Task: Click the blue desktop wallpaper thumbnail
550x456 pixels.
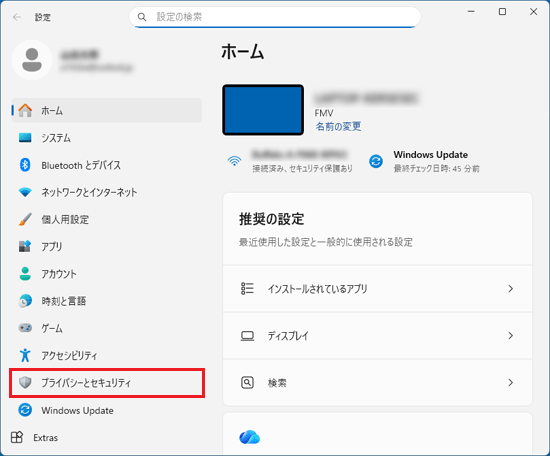Action: [263, 110]
